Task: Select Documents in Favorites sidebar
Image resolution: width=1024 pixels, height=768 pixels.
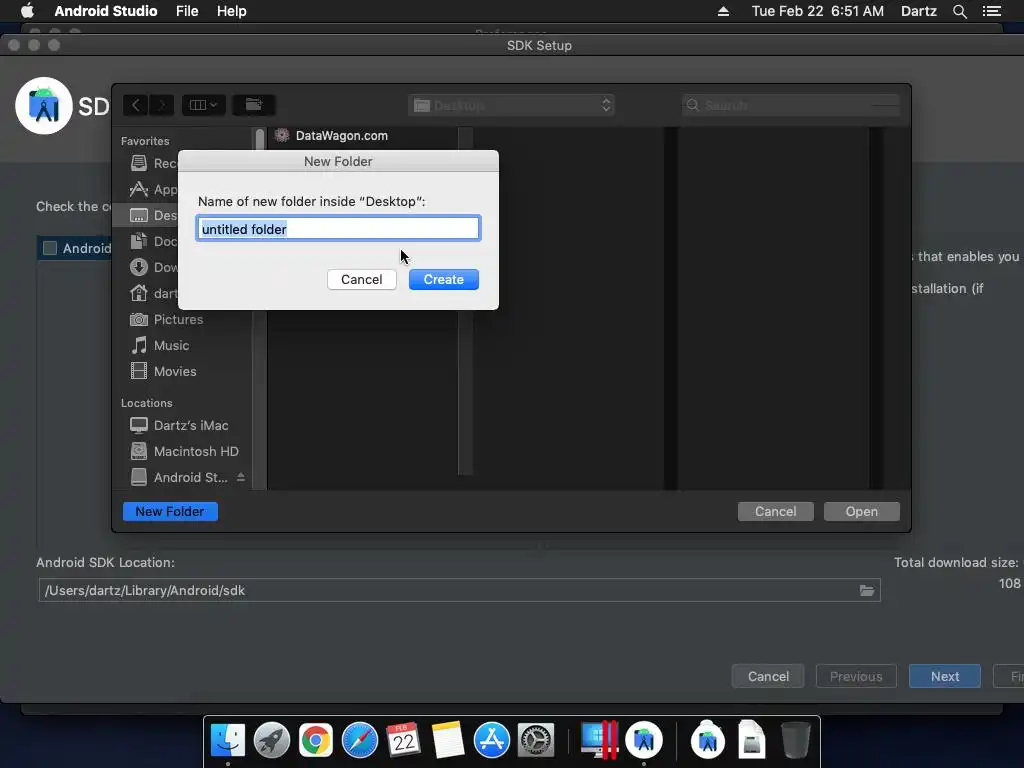Action: pyautogui.click(x=154, y=242)
